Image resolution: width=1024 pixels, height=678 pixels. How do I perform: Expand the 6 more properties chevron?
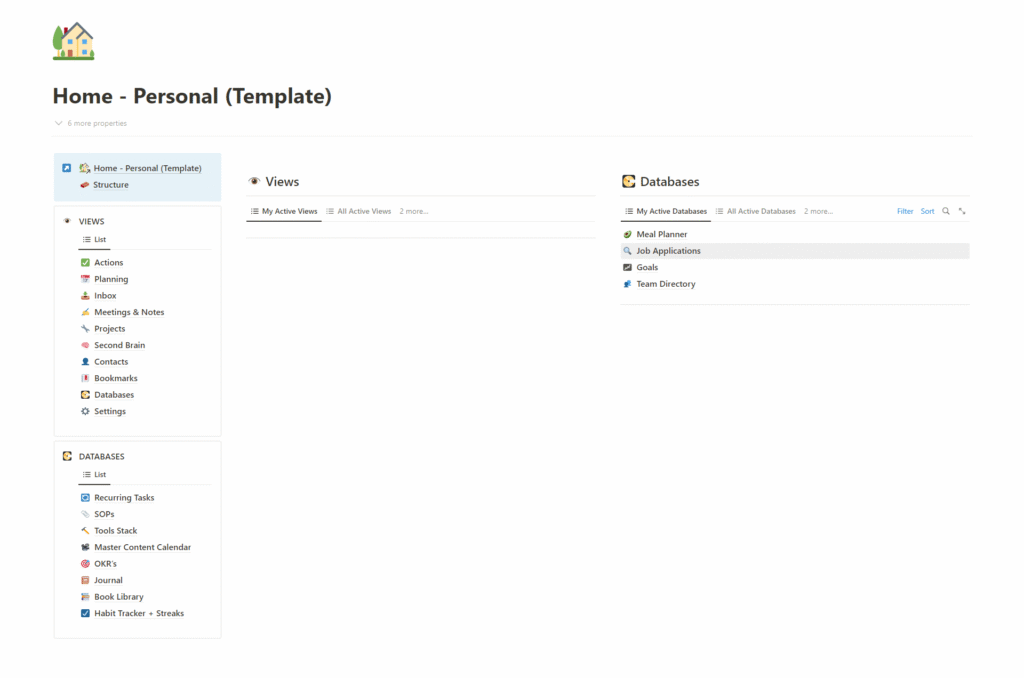[59, 123]
